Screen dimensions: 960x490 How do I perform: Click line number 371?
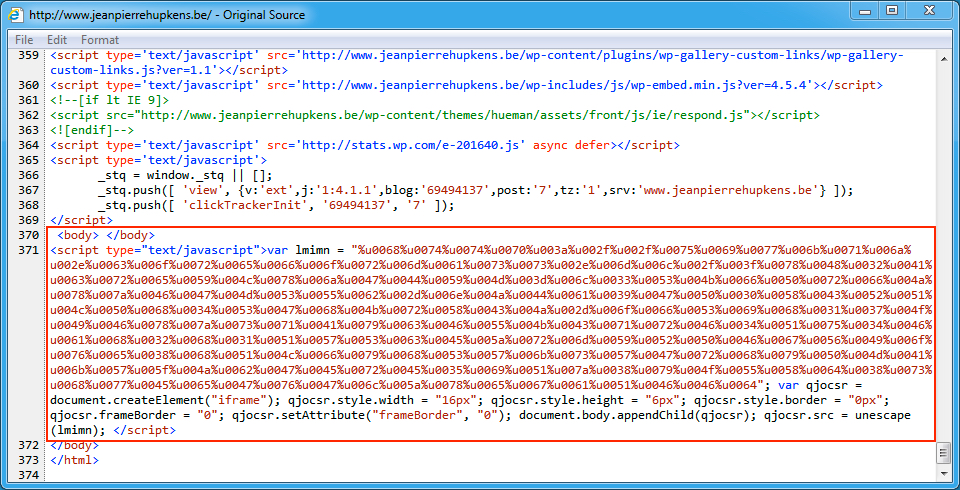coord(28,250)
